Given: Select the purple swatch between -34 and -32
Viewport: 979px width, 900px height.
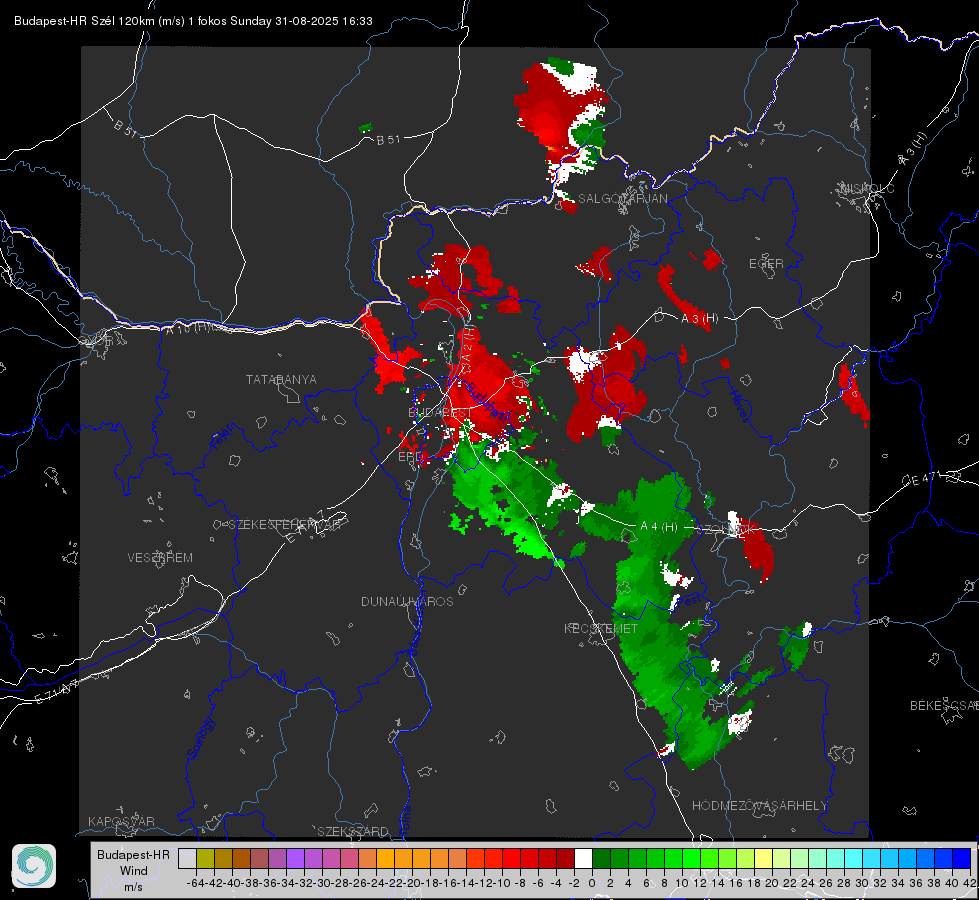Looking at the screenshot, I should coord(295,859).
